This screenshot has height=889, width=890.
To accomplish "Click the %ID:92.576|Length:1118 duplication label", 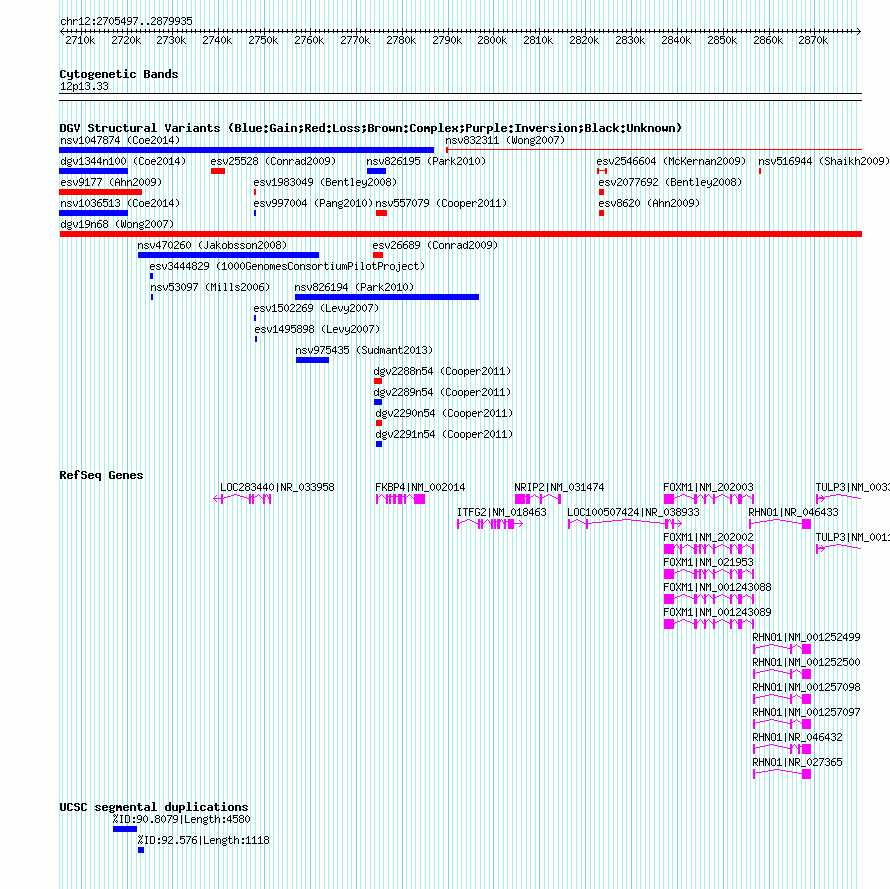I will [203, 840].
